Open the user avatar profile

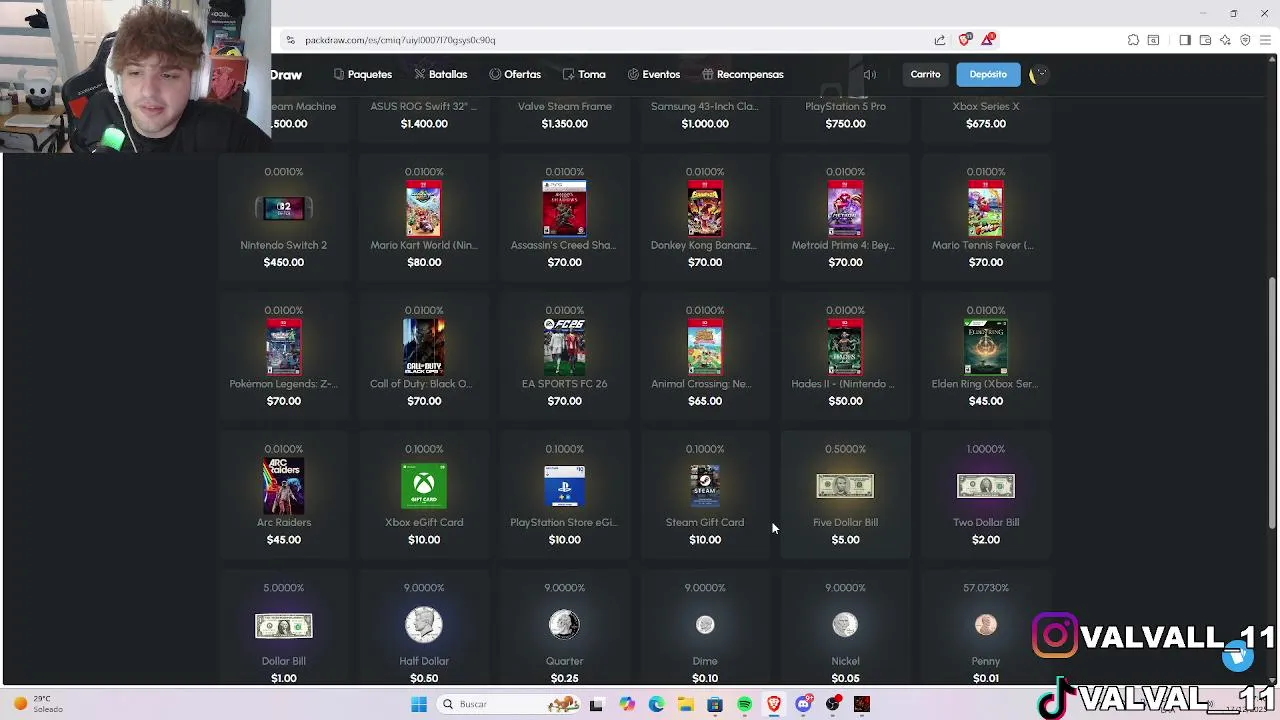click(x=1038, y=74)
